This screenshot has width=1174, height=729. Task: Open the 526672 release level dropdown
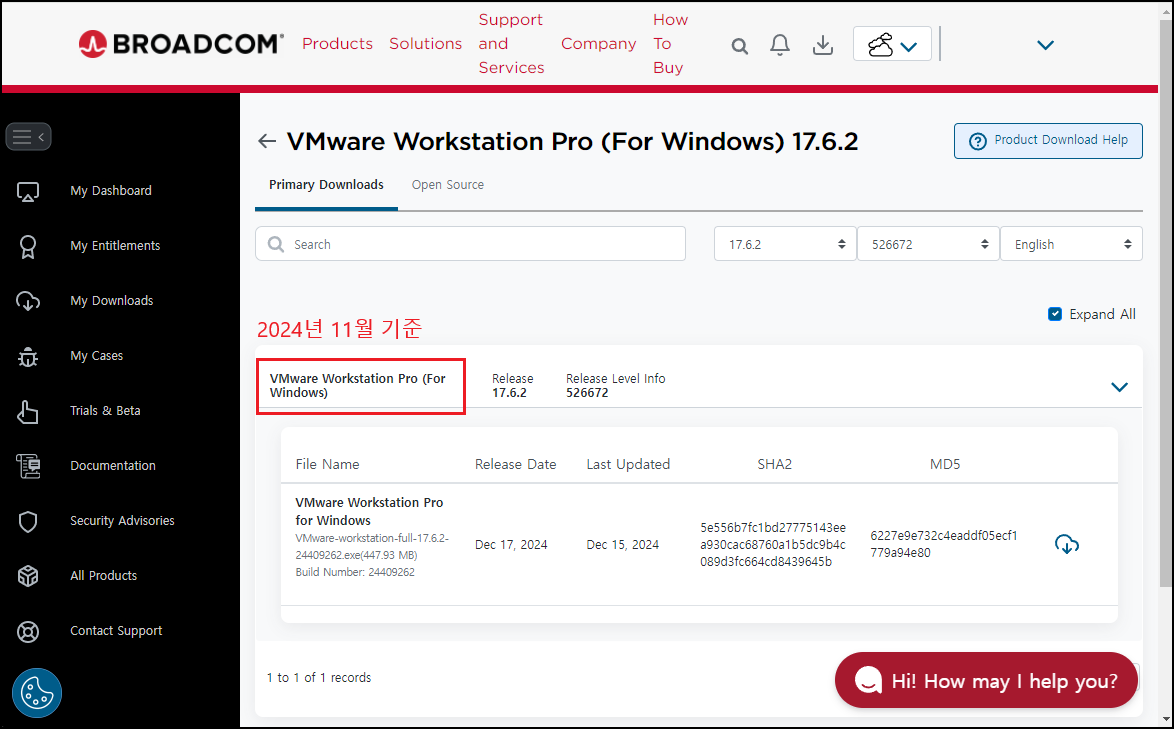click(x=928, y=244)
